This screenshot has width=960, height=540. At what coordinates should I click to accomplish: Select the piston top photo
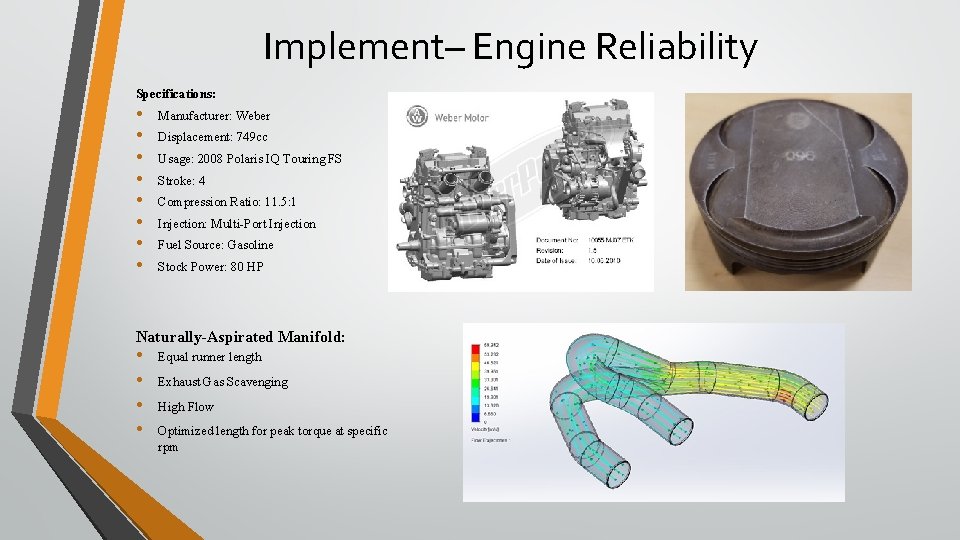[x=798, y=192]
